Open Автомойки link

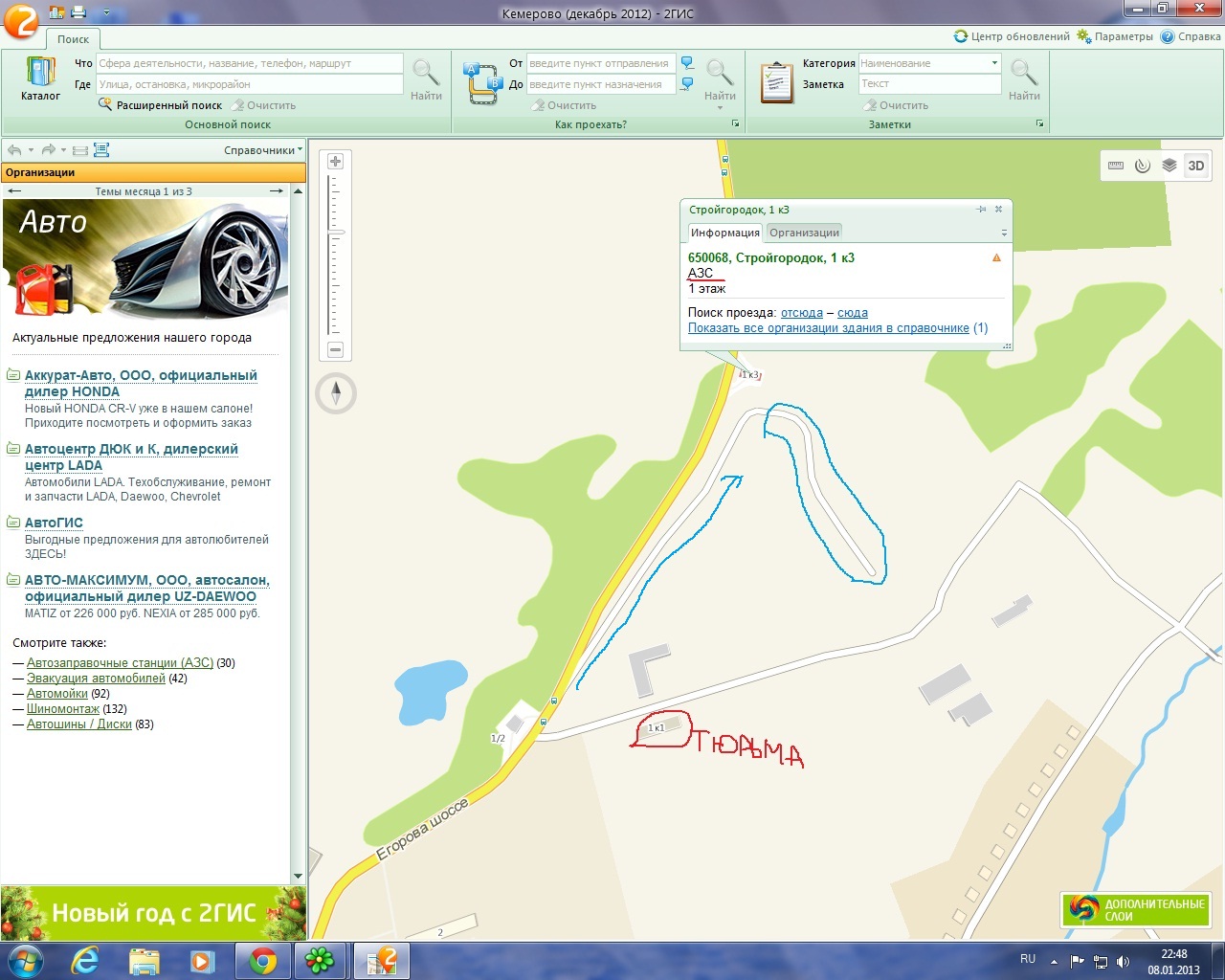click(57, 693)
